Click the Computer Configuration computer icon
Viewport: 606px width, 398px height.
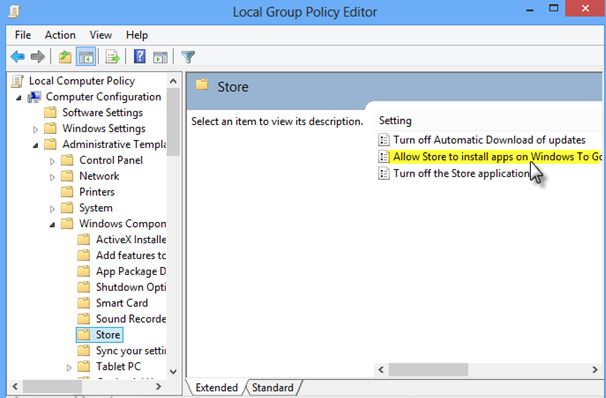tap(34, 97)
